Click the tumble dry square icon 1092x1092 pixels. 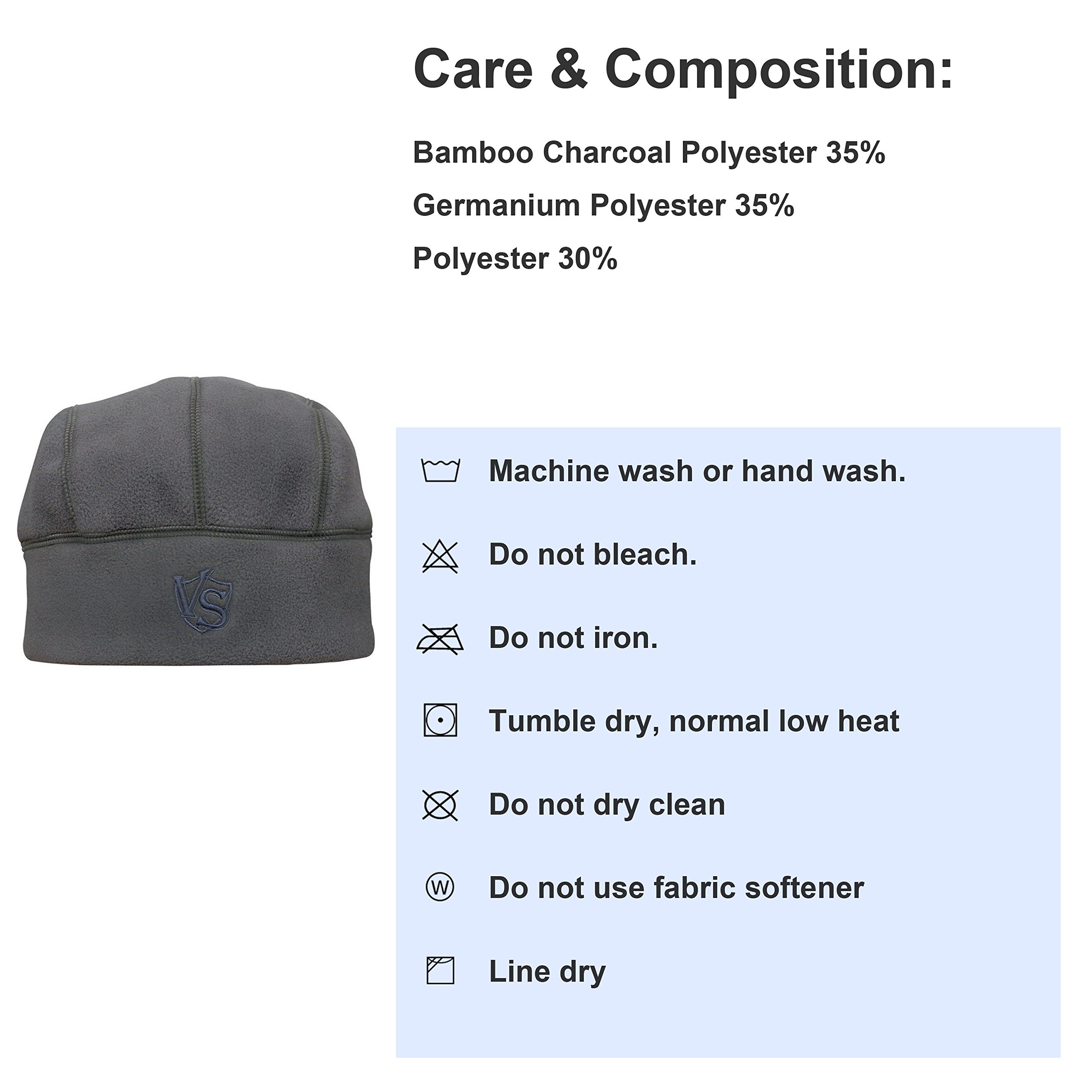coord(440,720)
